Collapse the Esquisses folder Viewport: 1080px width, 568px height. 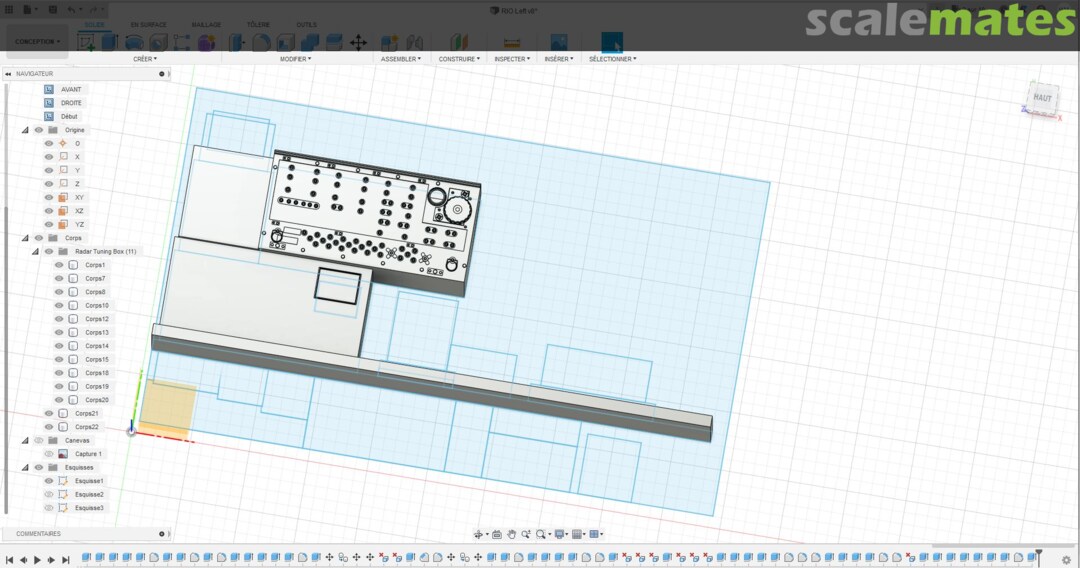click(x=26, y=467)
